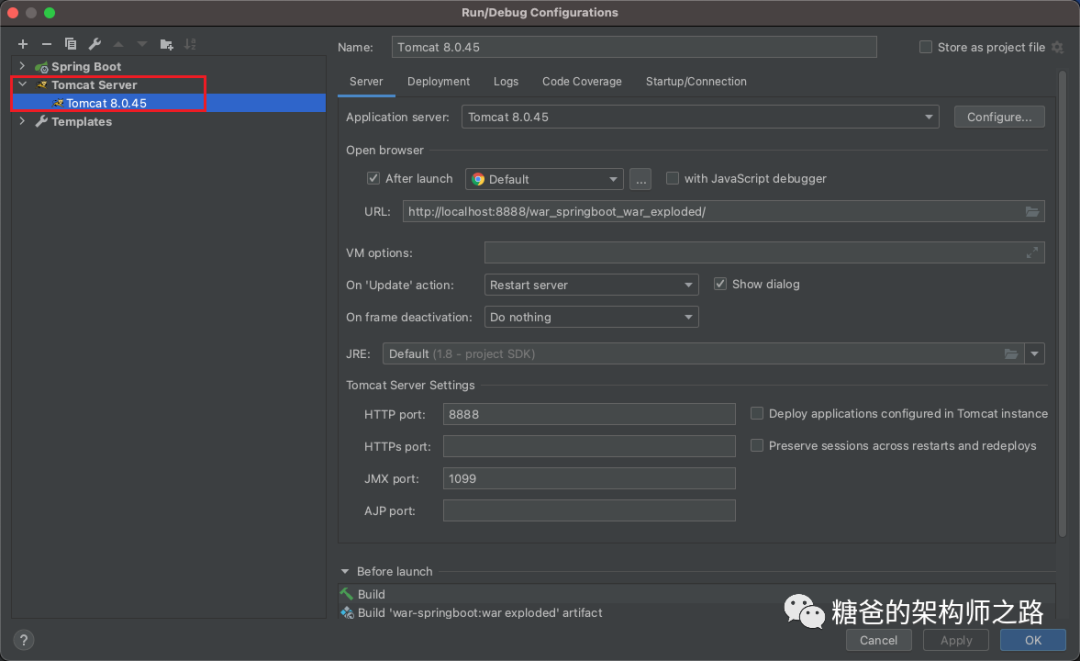Expand the VM options field
The width and height of the screenshot is (1080, 661).
[1032, 253]
